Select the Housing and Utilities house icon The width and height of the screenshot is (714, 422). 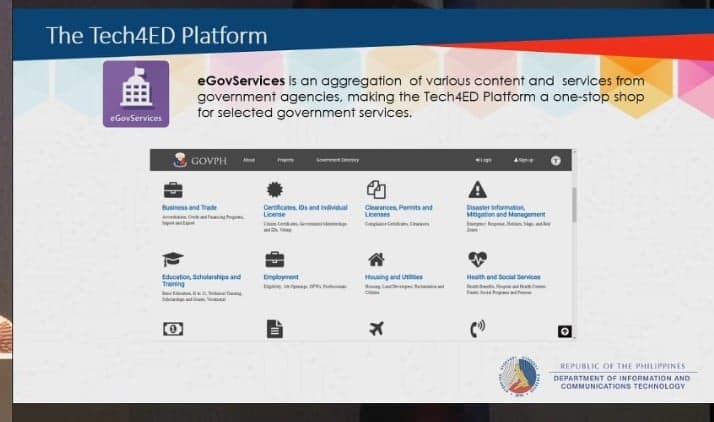(x=376, y=259)
